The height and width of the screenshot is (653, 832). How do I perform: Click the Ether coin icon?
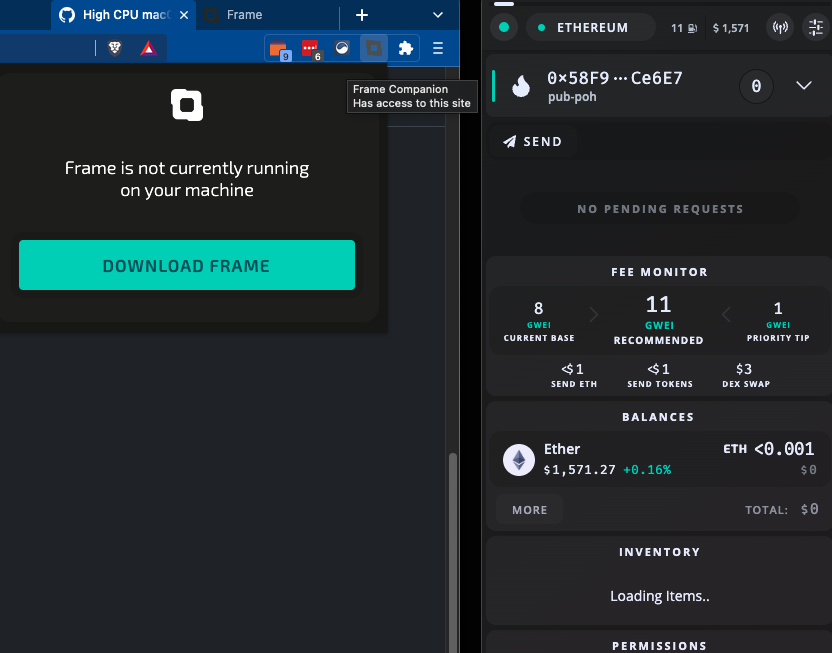(518, 459)
